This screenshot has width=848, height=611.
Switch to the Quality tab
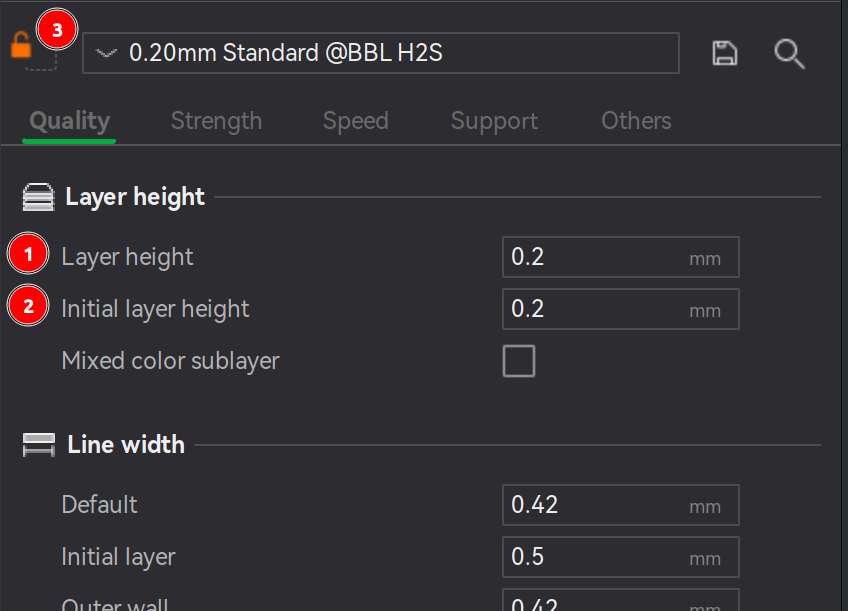pyautogui.click(x=69, y=121)
